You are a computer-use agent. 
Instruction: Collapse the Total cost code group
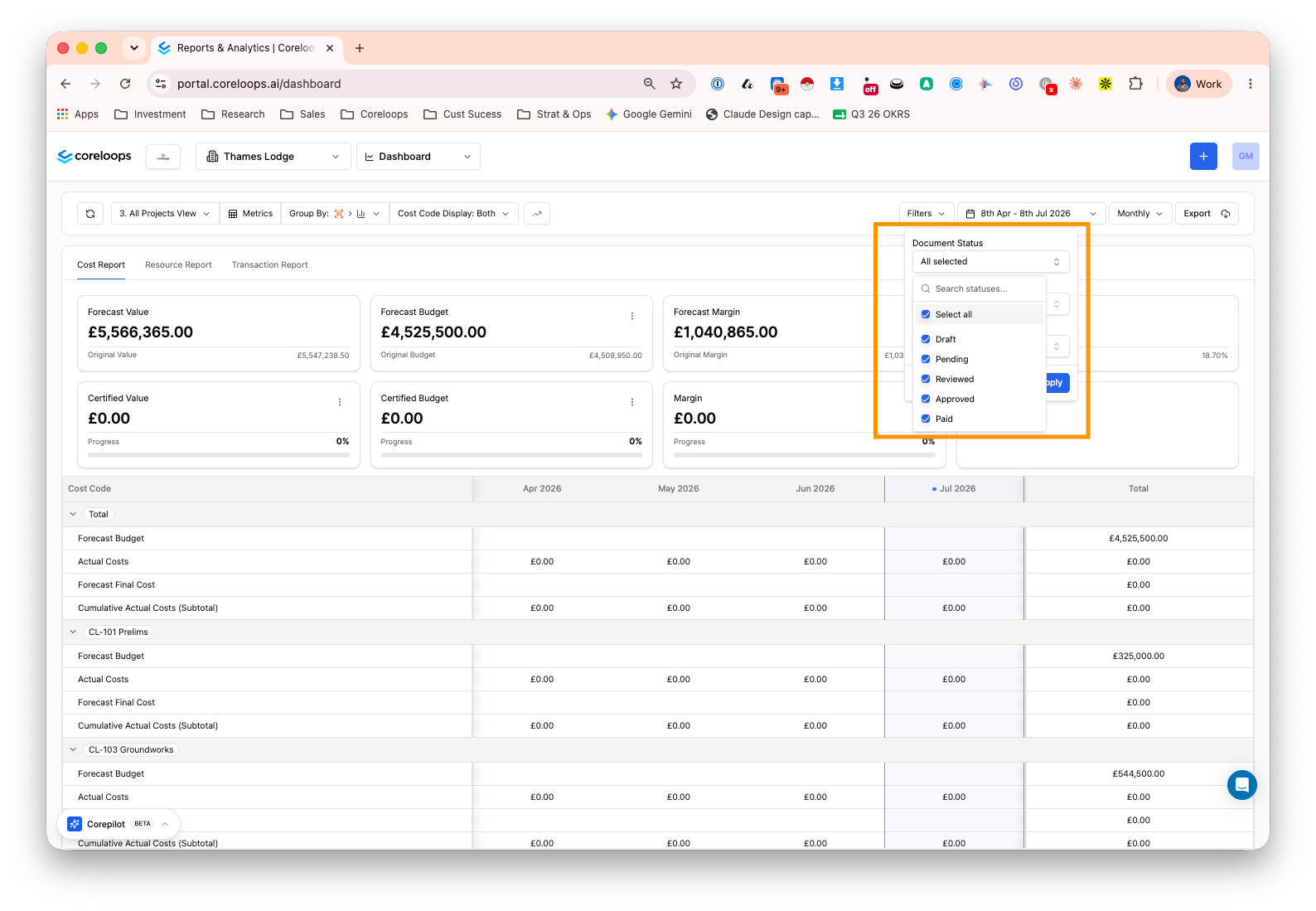click(73, 514)
